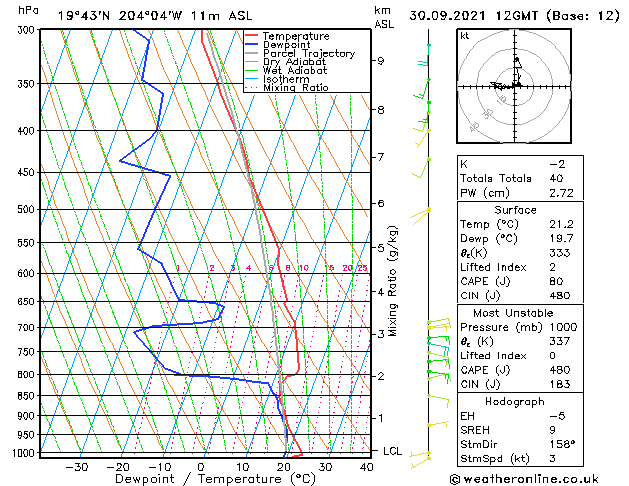
Task: Click the surface CAPE value 80
Action: (x=556, y=281)
